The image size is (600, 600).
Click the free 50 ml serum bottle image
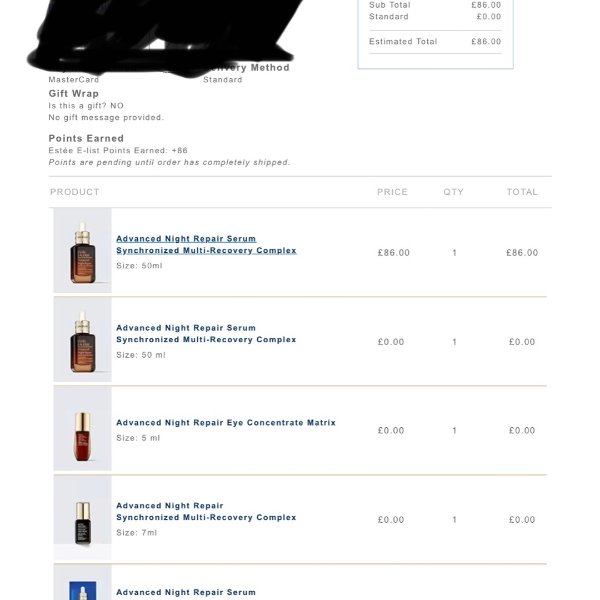(x=82, y=341)
